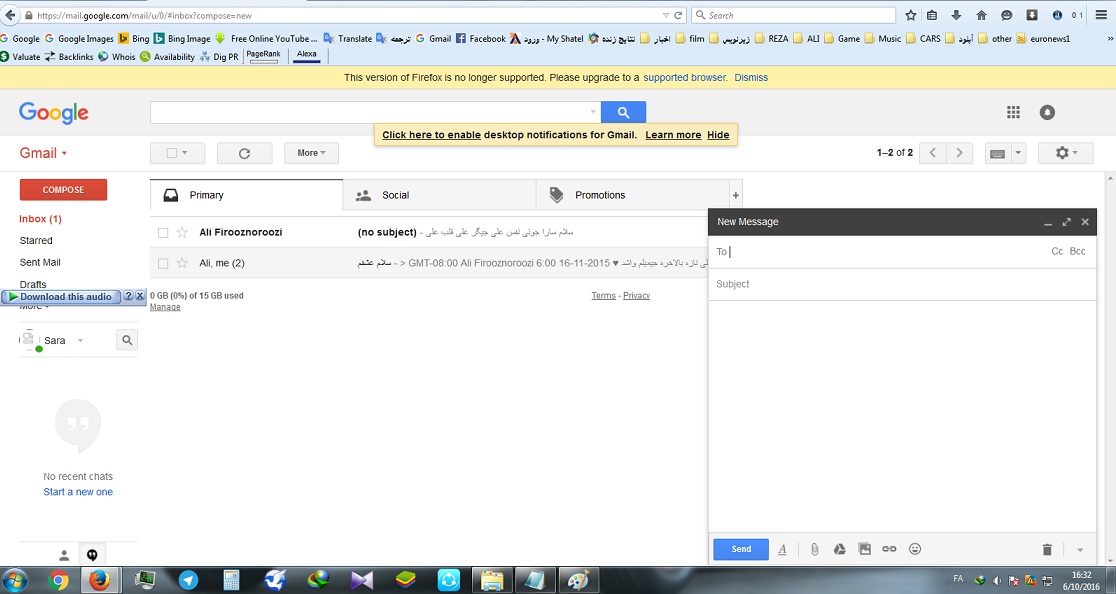This screenshot has width=1116, height=594.
Task: Click into the Gmail search field
Action: pos(369,112)
